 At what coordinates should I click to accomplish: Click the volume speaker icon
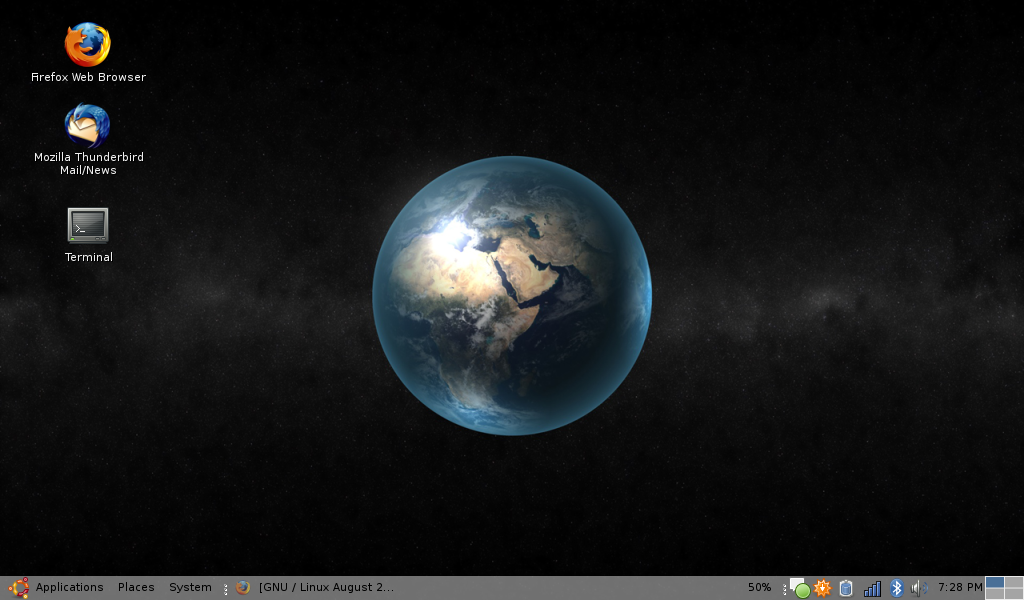919,588
